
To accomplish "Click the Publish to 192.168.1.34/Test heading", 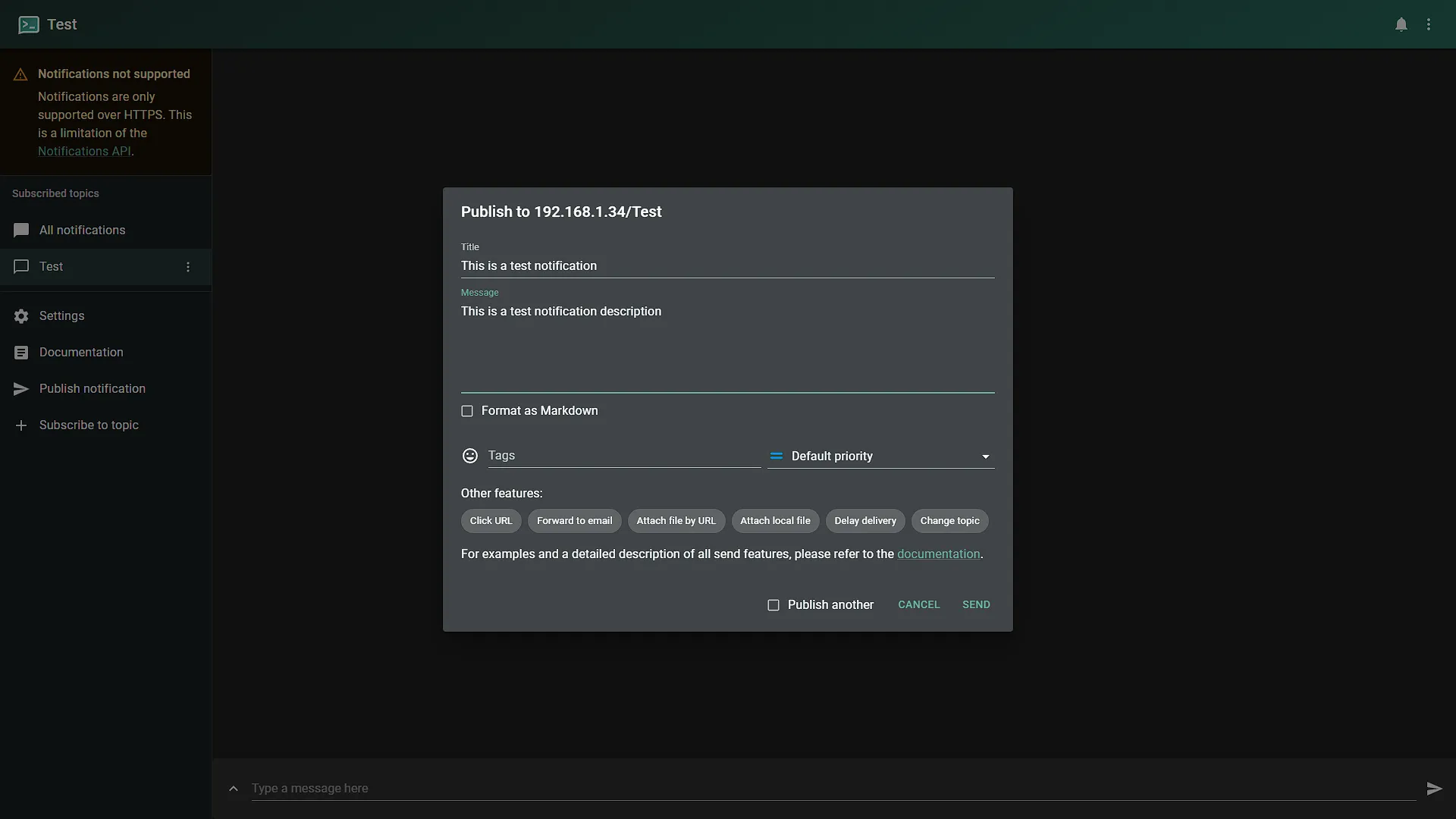I will (561, 212).
